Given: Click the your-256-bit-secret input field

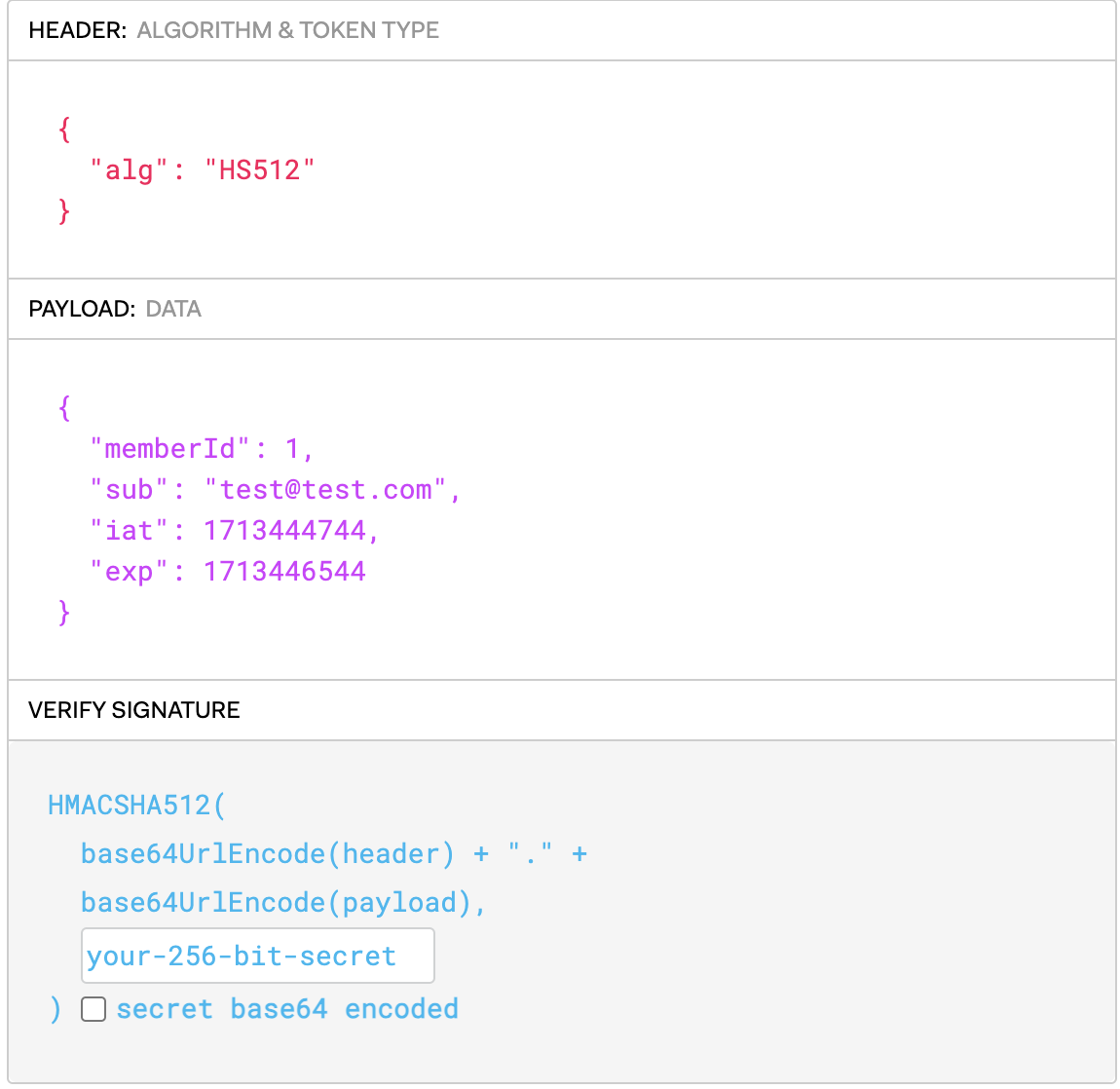Looking at the screenshot, I should (258, 956).
